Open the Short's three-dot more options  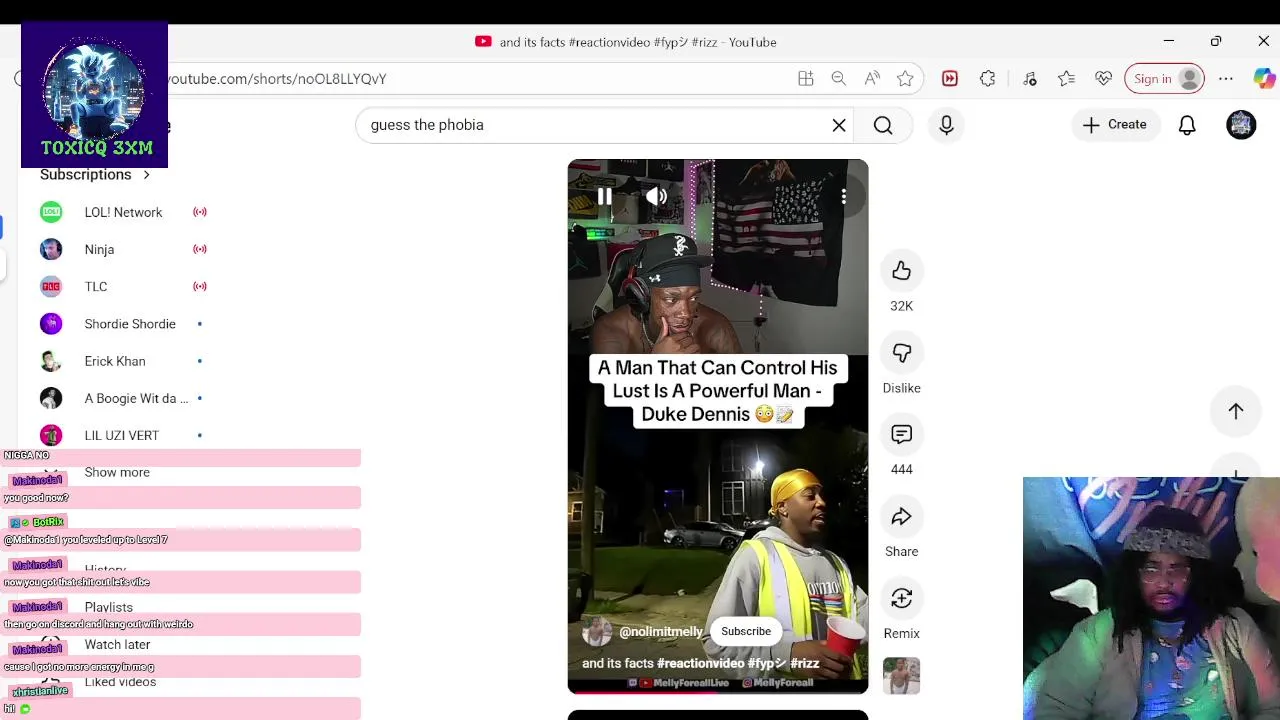pos(844,197)
